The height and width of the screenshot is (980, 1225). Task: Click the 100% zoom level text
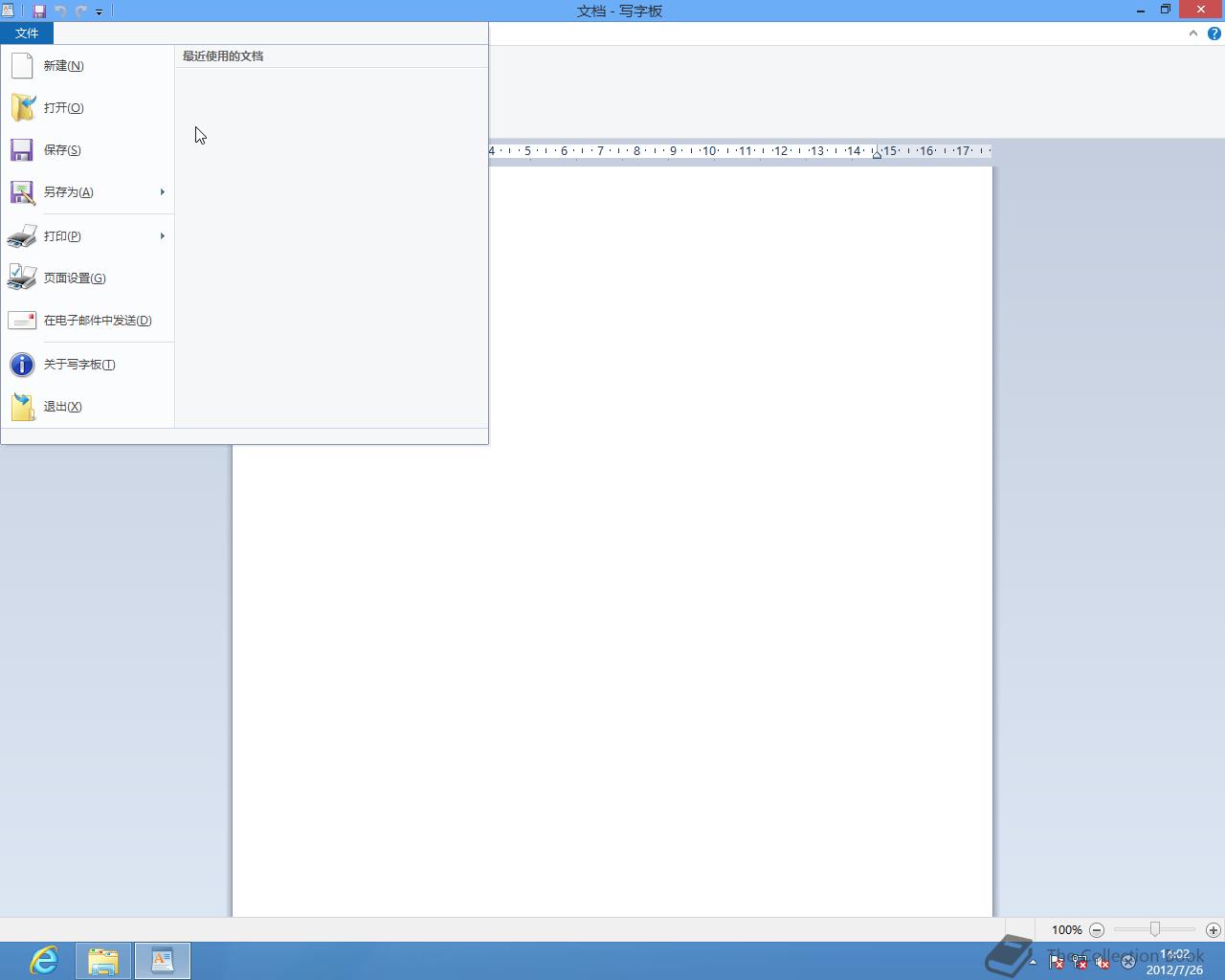click(1067, 930)
